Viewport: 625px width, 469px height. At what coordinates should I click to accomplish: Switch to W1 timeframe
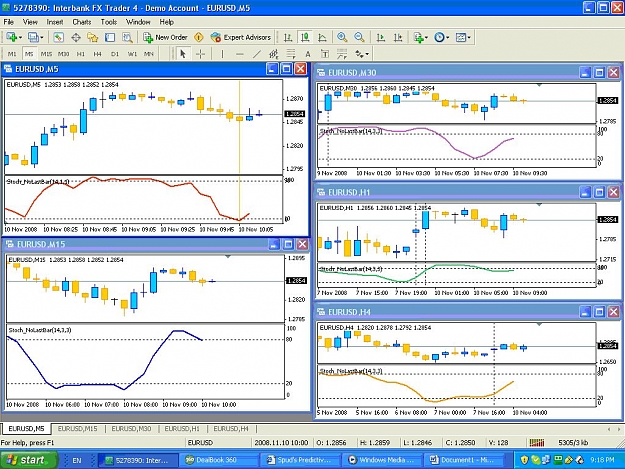tap(132, 53)
